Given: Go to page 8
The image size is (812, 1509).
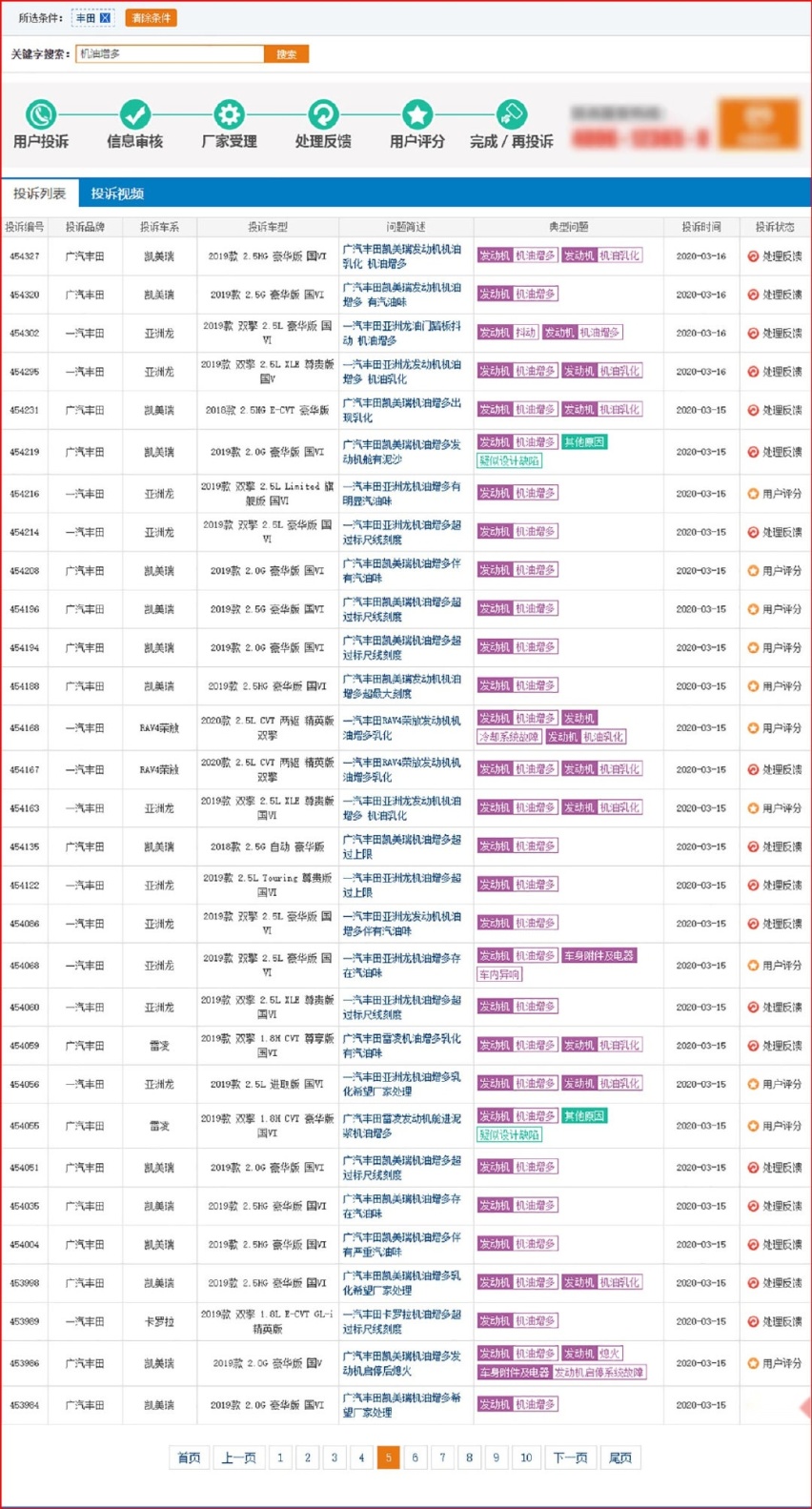Looking at the screenshot, I should (x=469, y=1458).
